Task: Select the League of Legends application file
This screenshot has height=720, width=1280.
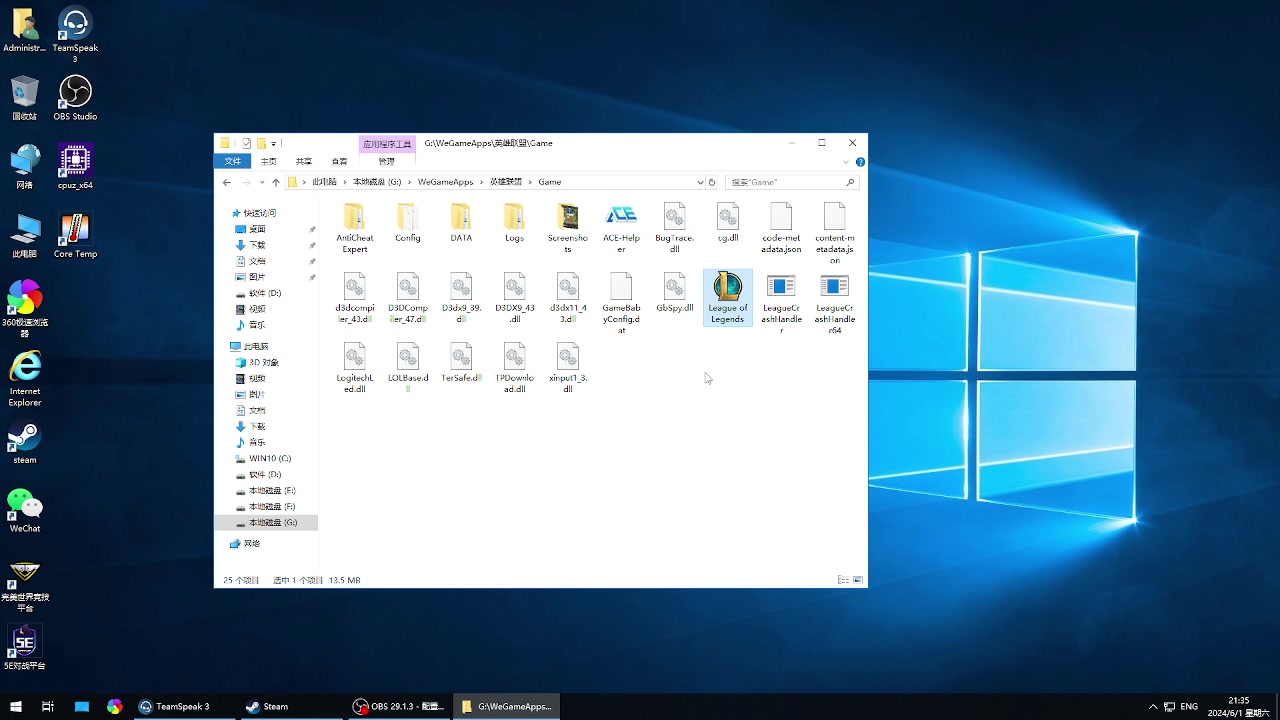Action: (x=727, y=297)
